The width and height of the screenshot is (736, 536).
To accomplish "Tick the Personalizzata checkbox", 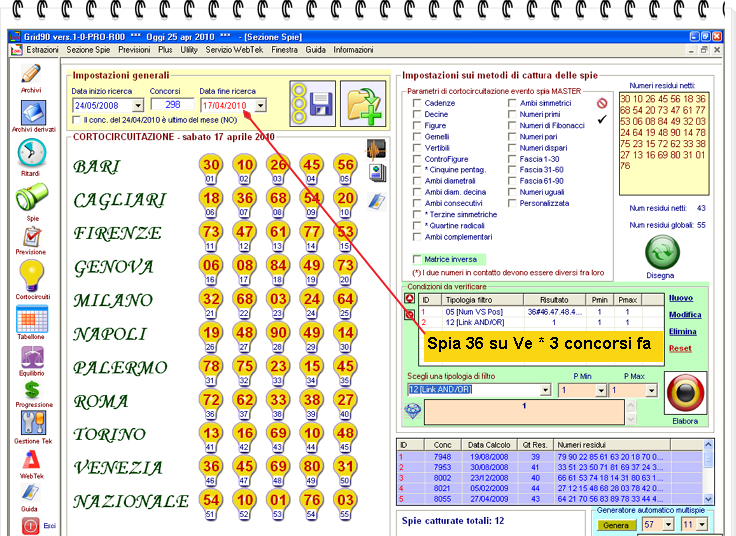I will pyautogui.click(x=512, y=203).
